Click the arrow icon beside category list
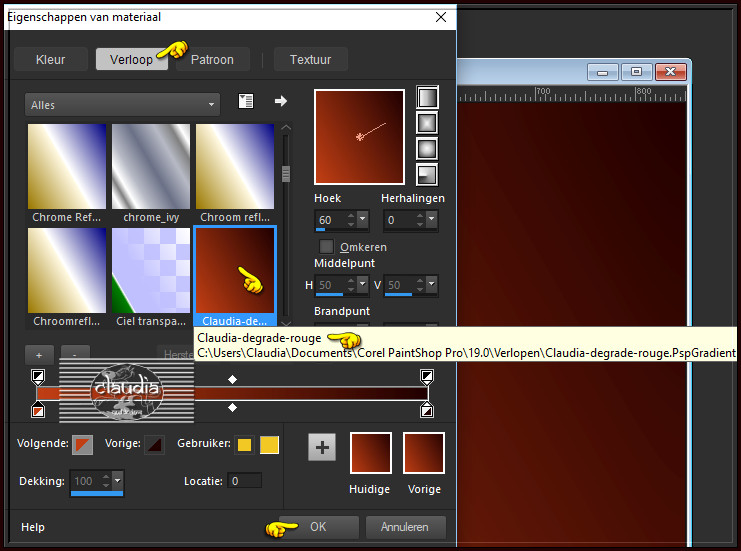This screenshot has height=551, width=741. [x=281, y=101]
